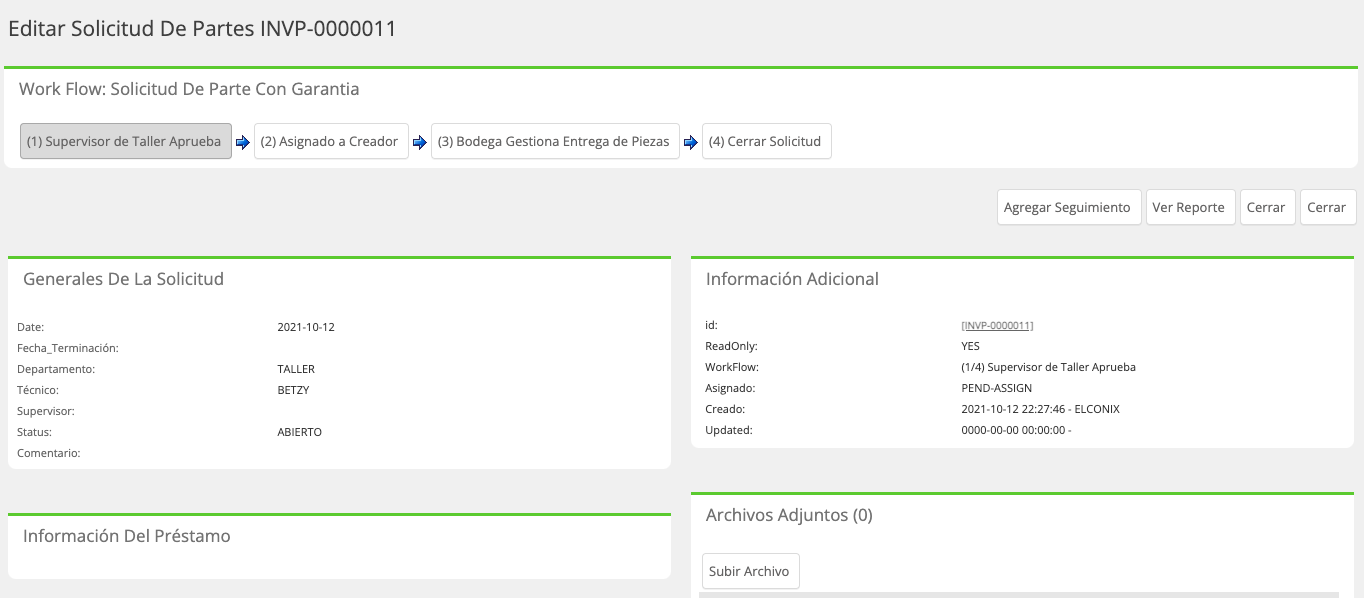Click the Editar Solicitud De Partes page title

pyautogui.click(x=202, y=29)
